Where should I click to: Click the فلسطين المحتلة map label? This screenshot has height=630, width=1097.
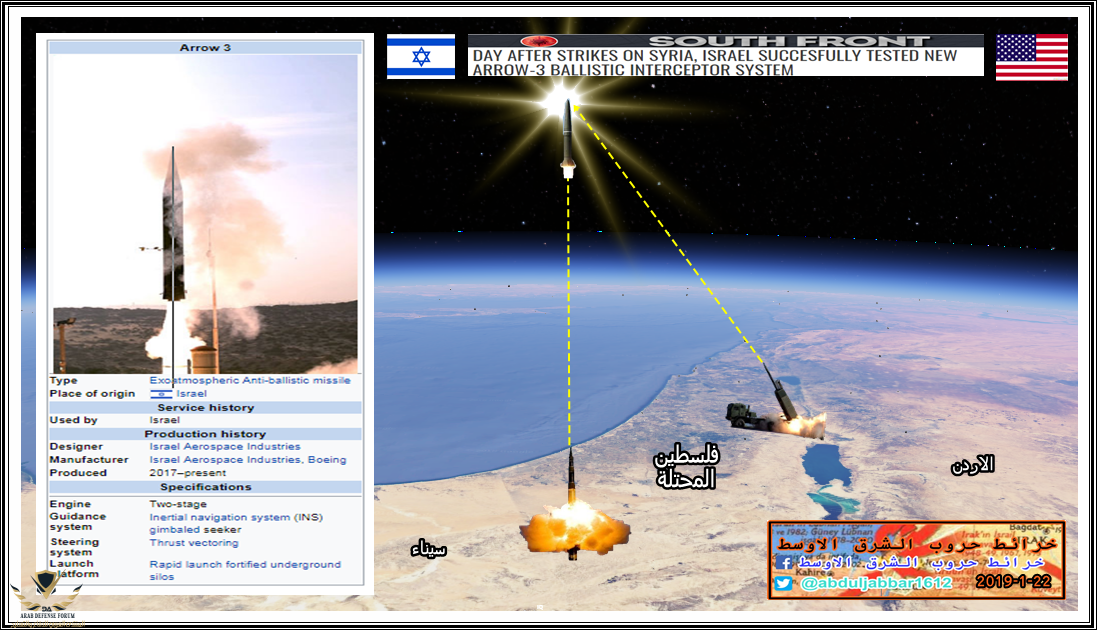click(x=686, y=467)
